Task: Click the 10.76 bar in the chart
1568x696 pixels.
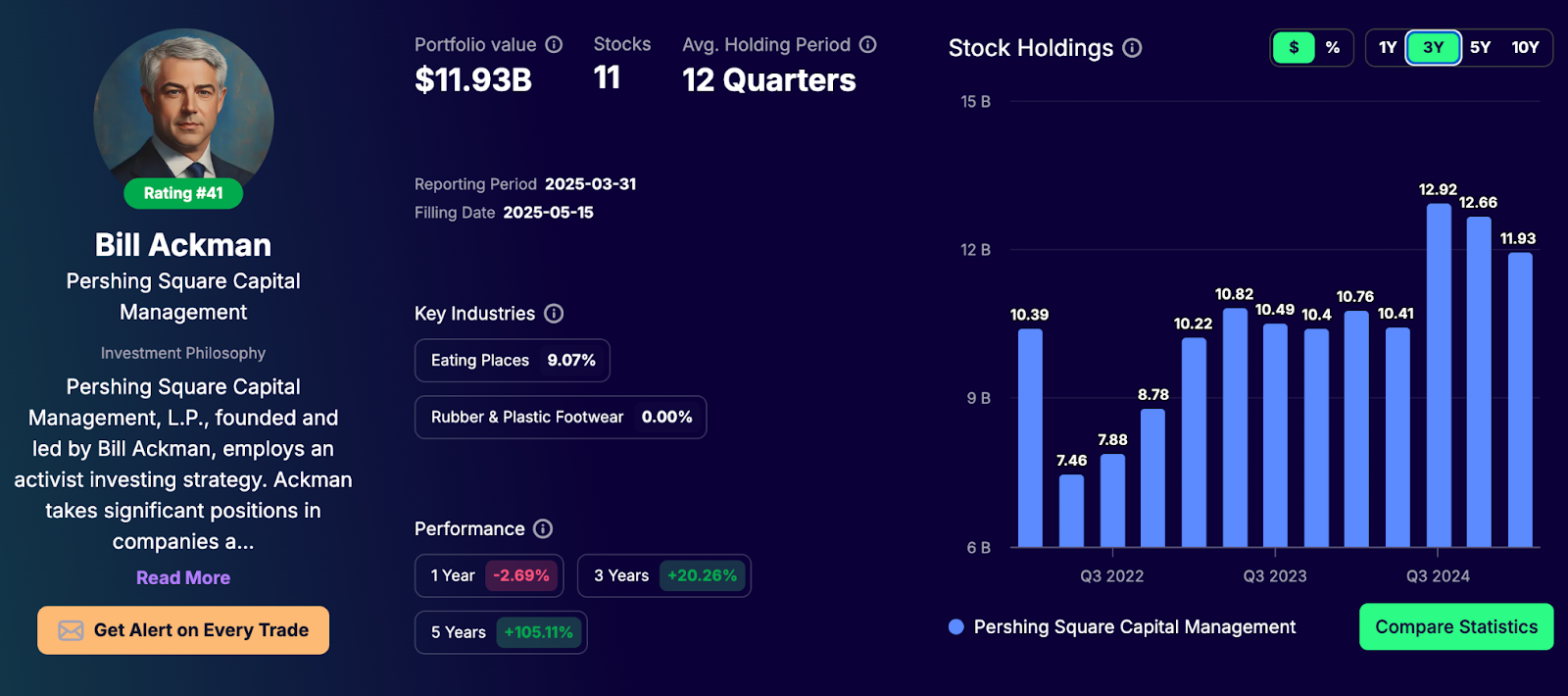Action: pos(1356,428)
